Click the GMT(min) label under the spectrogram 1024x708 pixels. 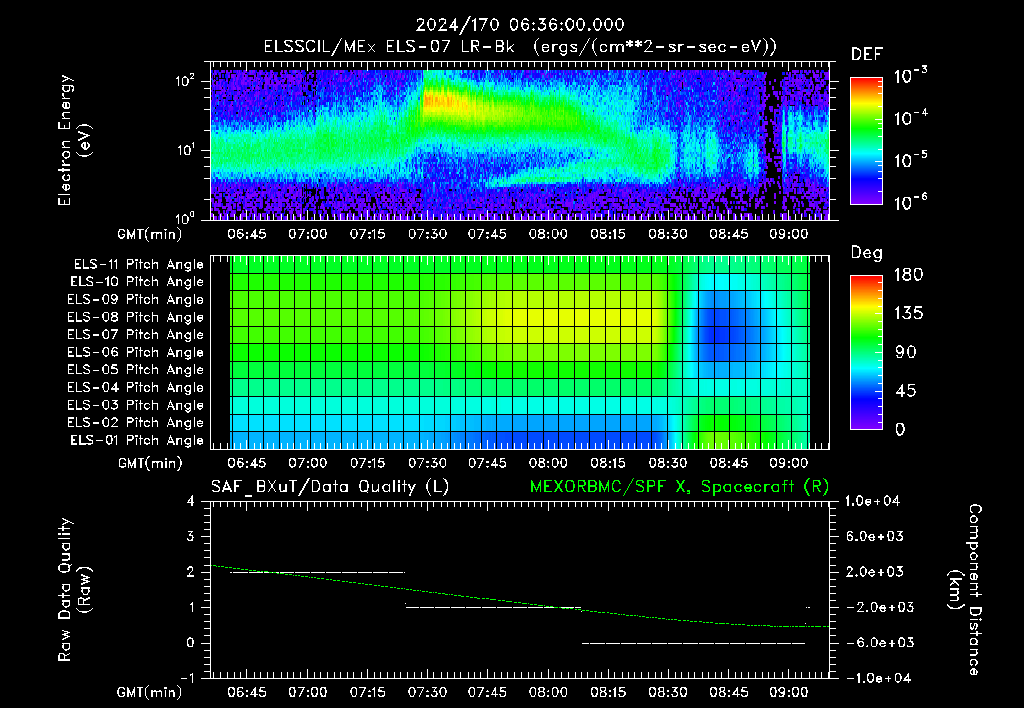coord(150,234)
